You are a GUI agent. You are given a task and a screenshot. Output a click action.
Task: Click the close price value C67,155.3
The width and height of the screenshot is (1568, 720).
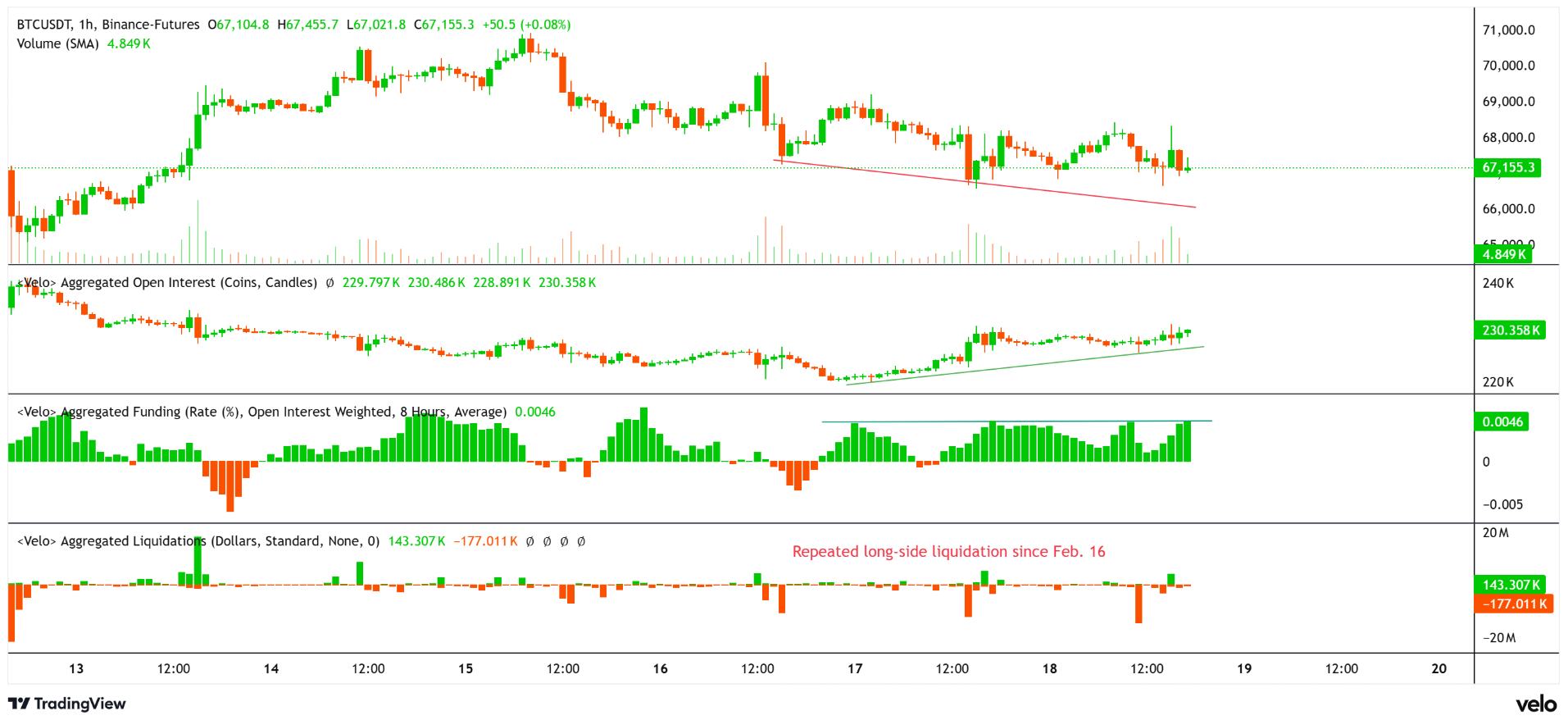(444, 25)
